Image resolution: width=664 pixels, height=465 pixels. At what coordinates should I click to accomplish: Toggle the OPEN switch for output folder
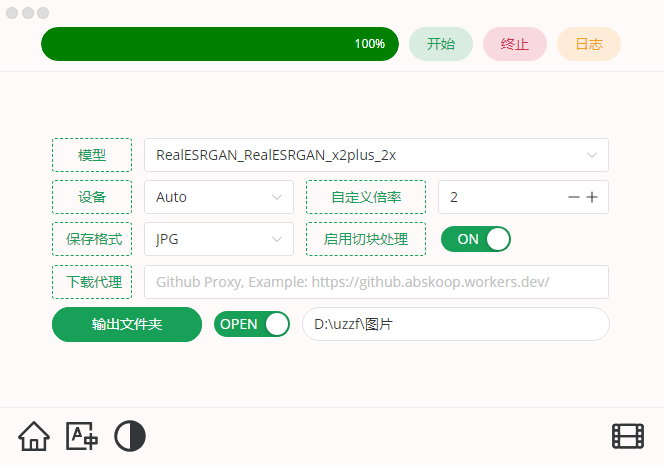[x=252, y=324]
